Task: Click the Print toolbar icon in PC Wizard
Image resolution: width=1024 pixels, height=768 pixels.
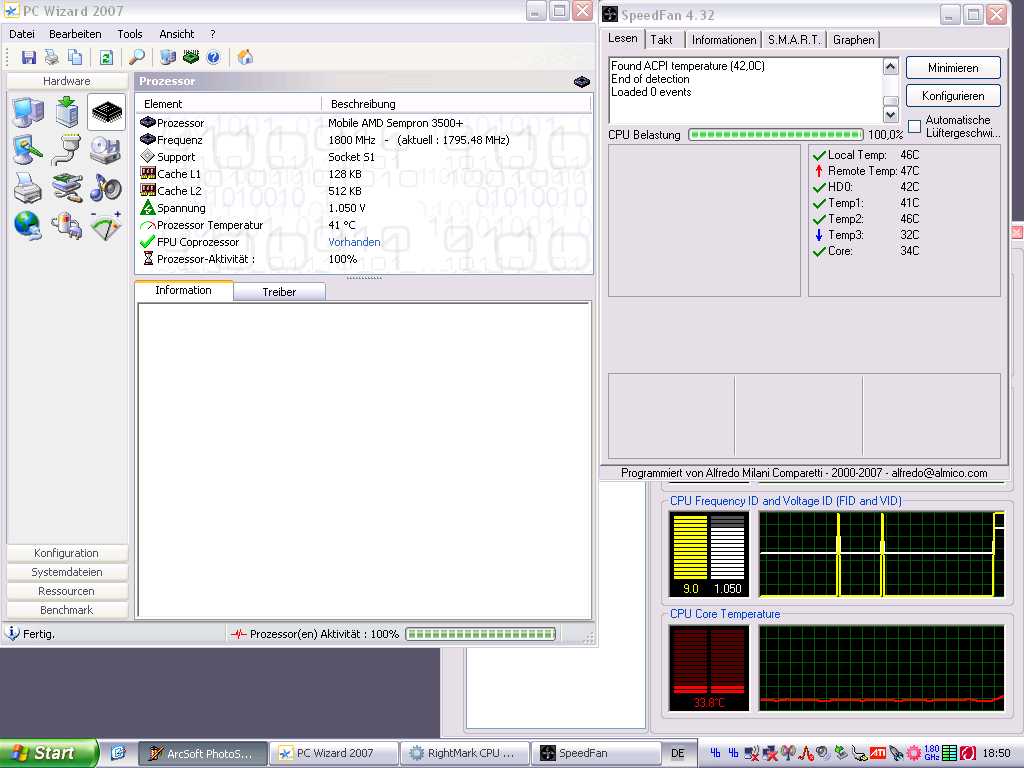Action: point(52,57)
